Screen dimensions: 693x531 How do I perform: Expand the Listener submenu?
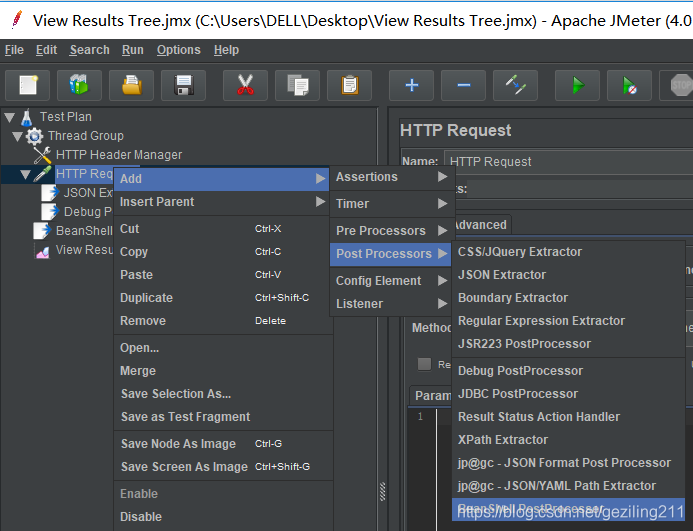(x=391, y=304)
